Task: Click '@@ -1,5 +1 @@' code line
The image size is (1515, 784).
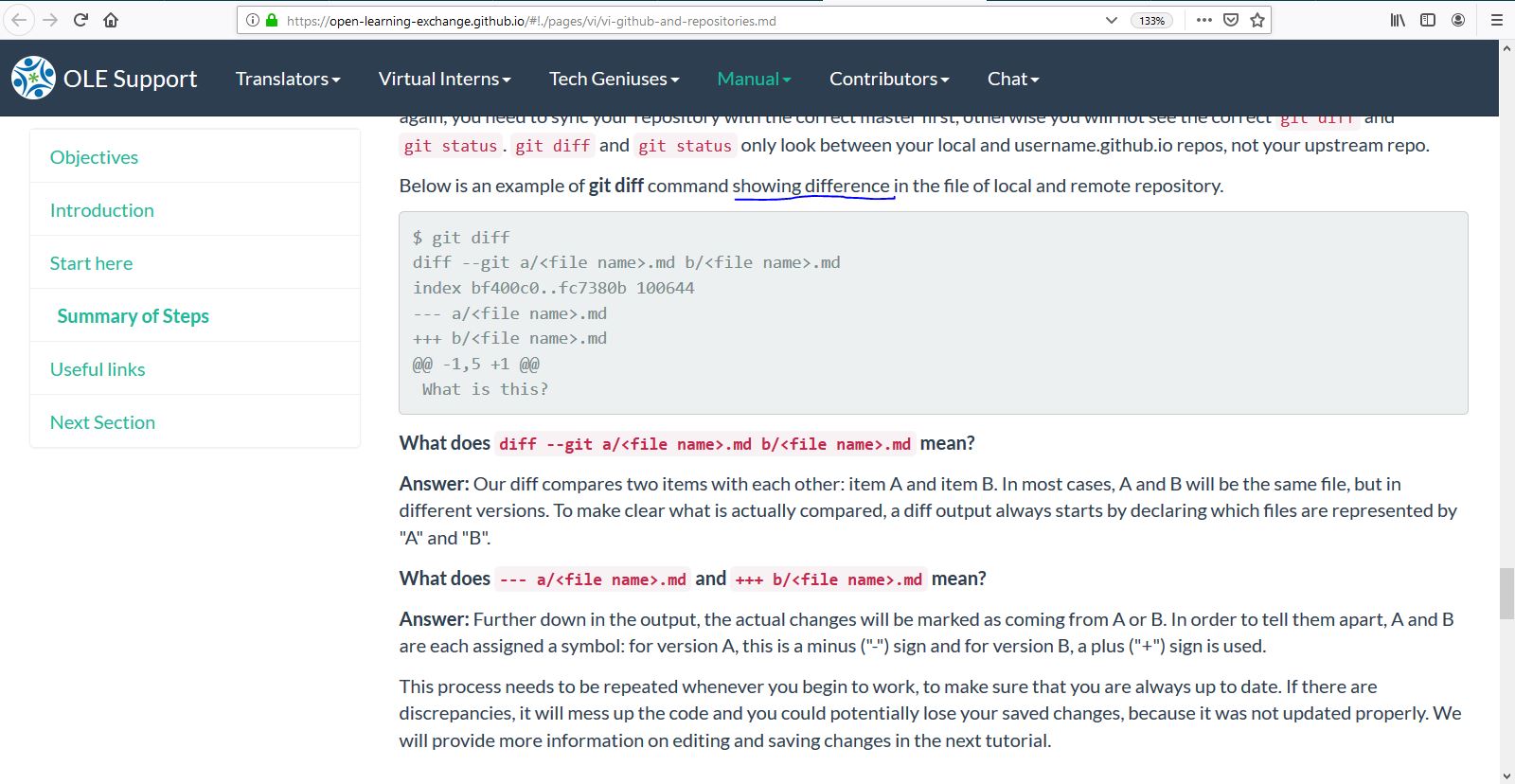Action: point(476,364)
